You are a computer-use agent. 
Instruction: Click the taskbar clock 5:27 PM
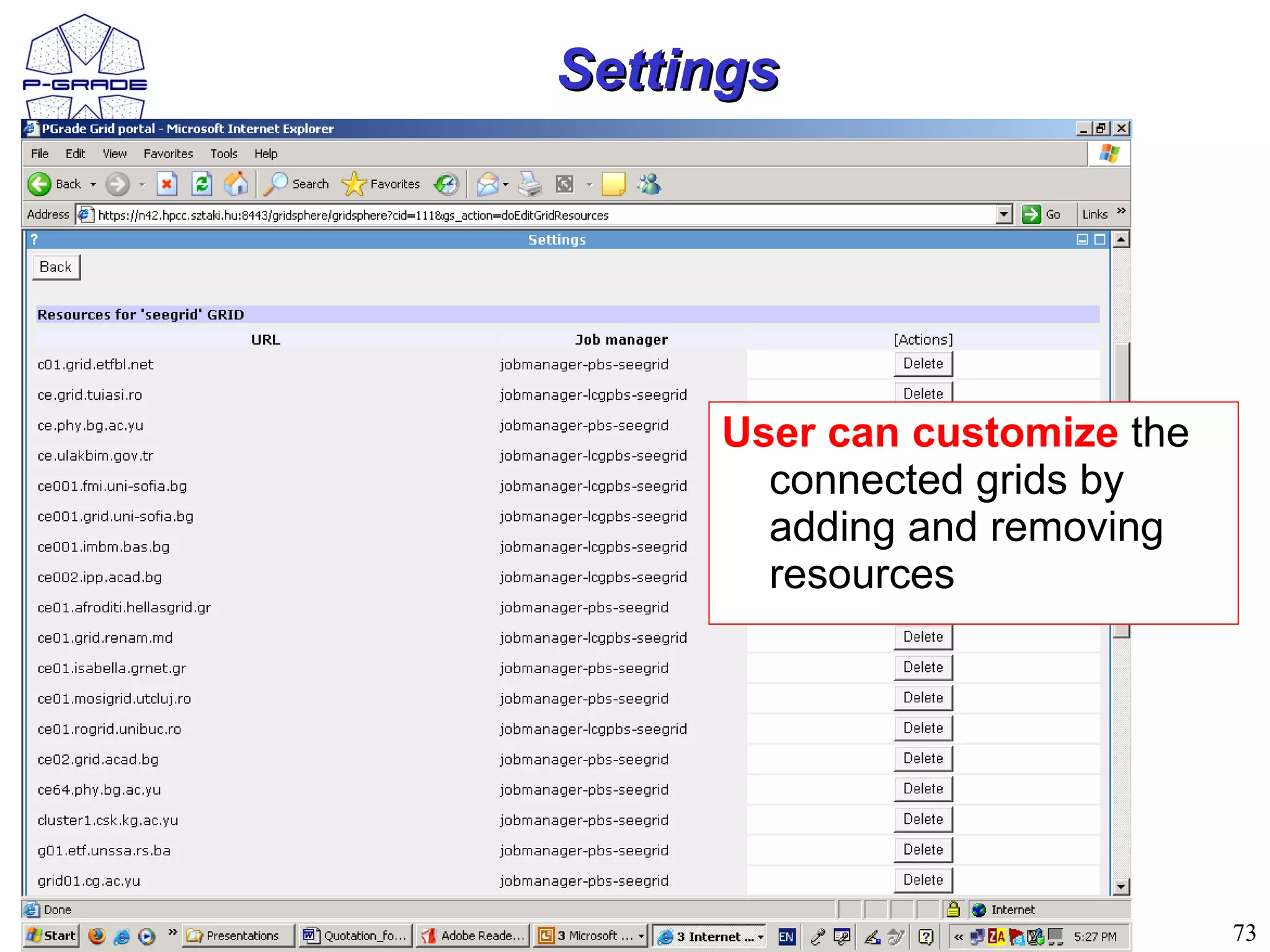1095,937
